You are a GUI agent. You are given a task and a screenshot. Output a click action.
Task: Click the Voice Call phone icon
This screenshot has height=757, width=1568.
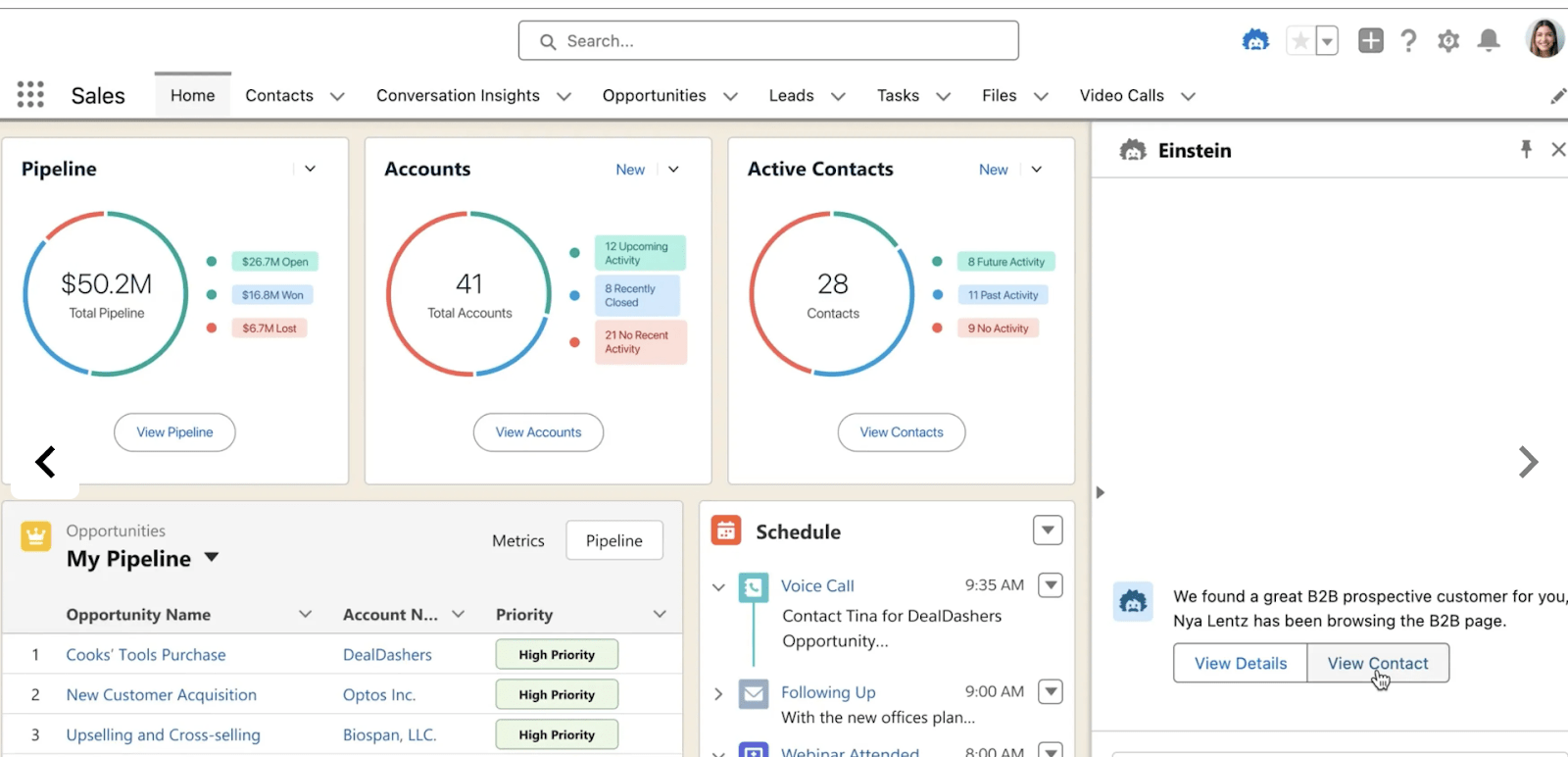754,587
